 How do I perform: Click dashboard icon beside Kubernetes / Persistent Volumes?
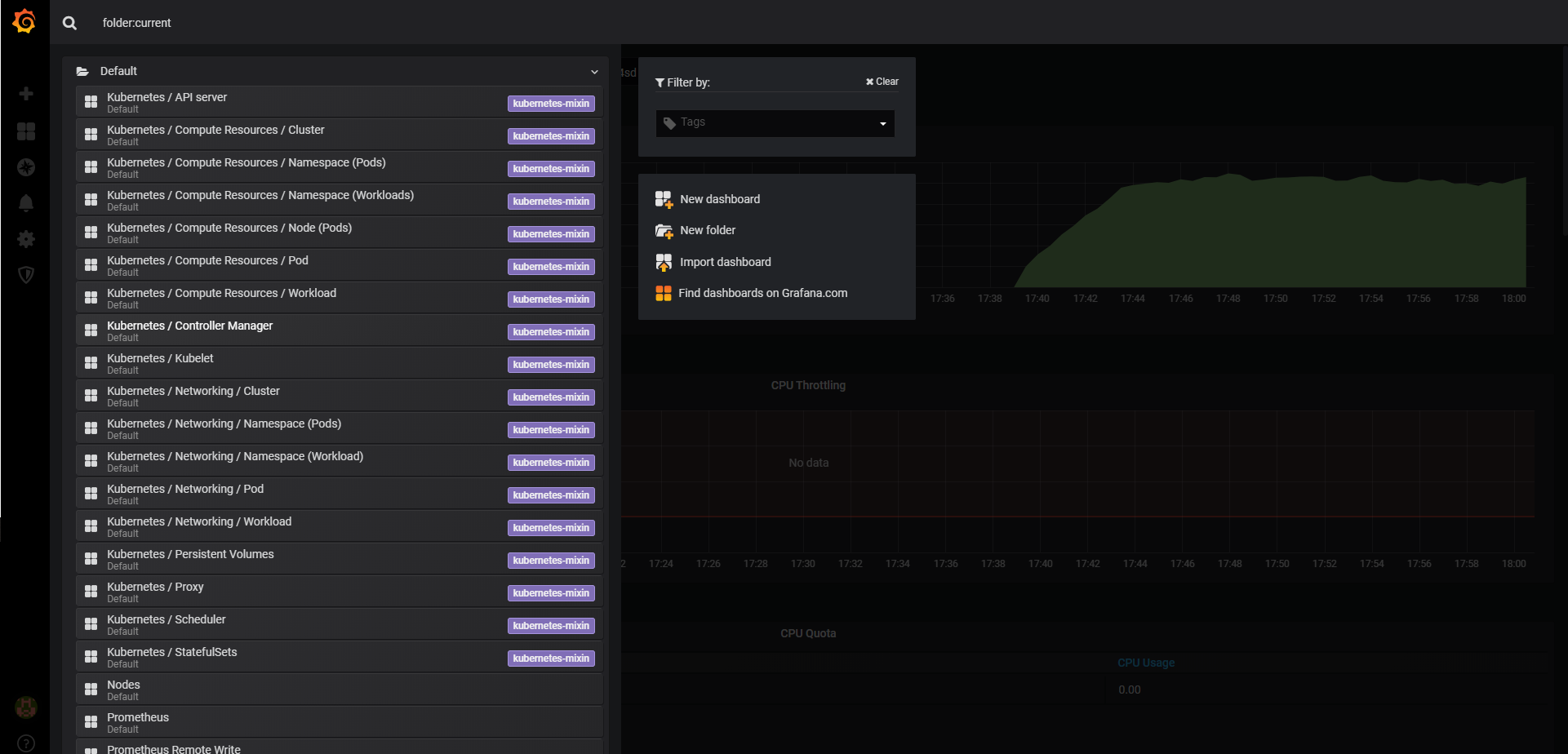pyautogui.click(x=91, y=559)
